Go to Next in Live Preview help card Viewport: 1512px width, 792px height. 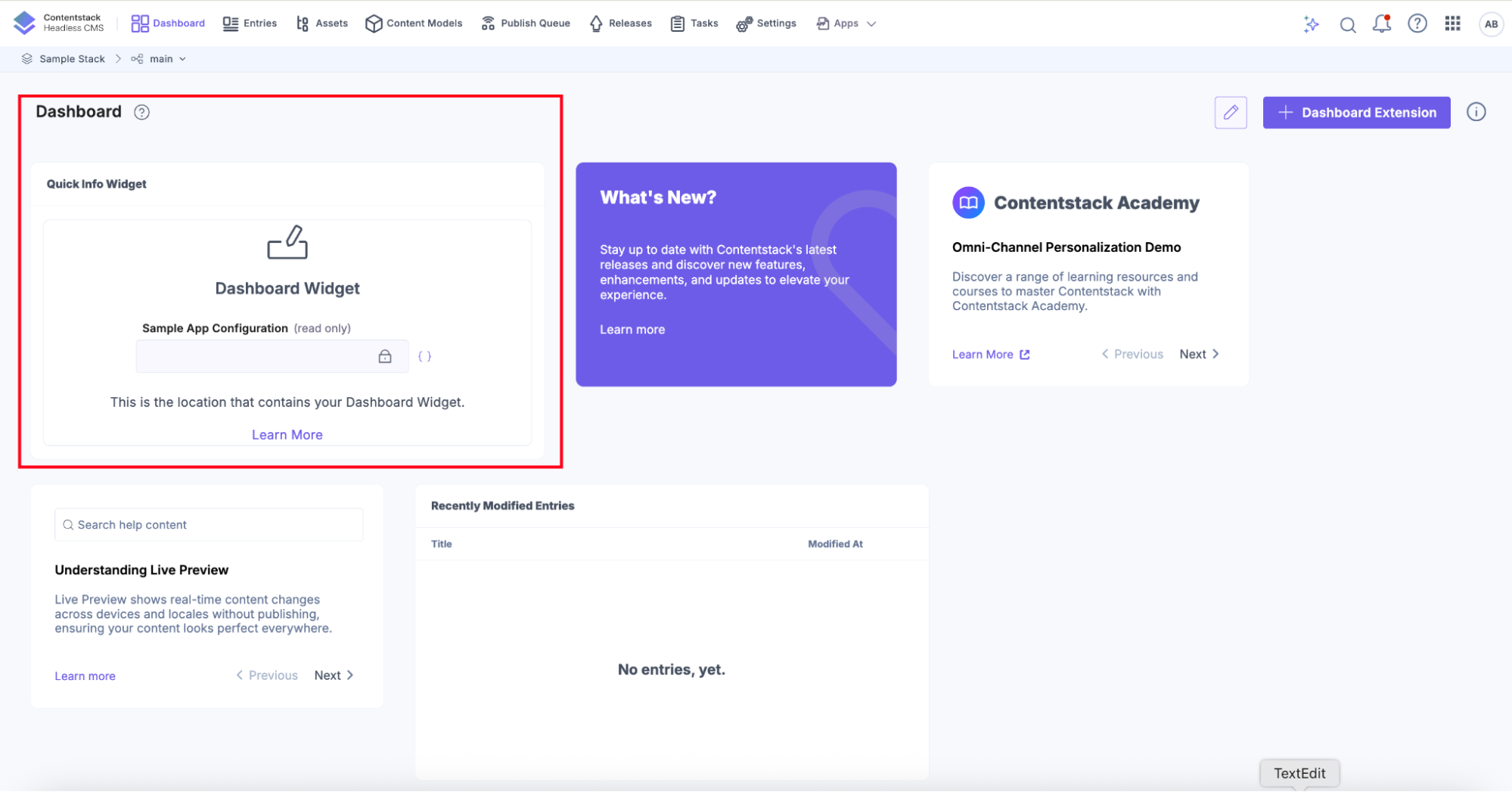tap(334, 676)
